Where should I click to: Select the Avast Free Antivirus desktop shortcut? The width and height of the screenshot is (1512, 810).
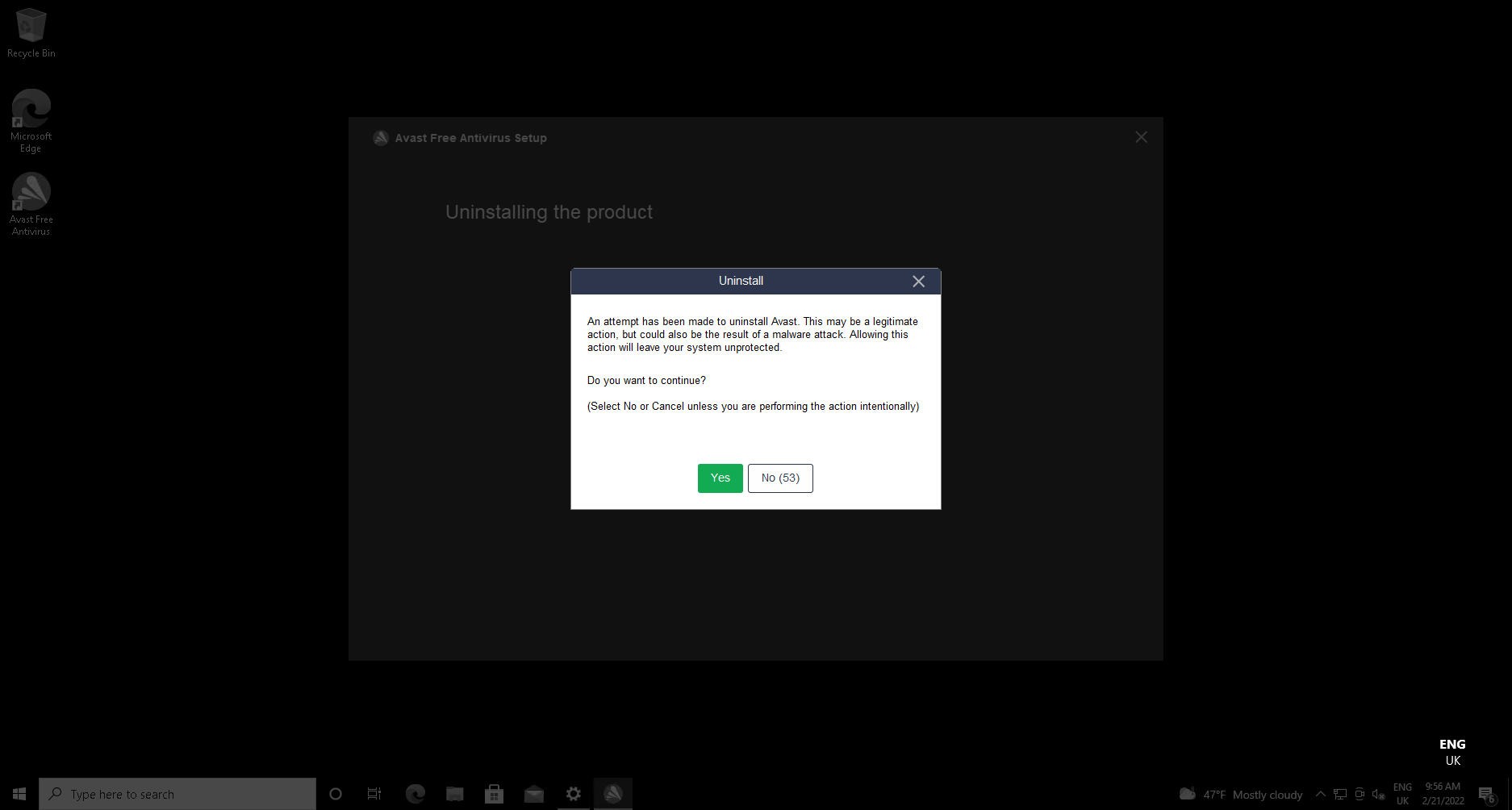[x=31, y=204]
